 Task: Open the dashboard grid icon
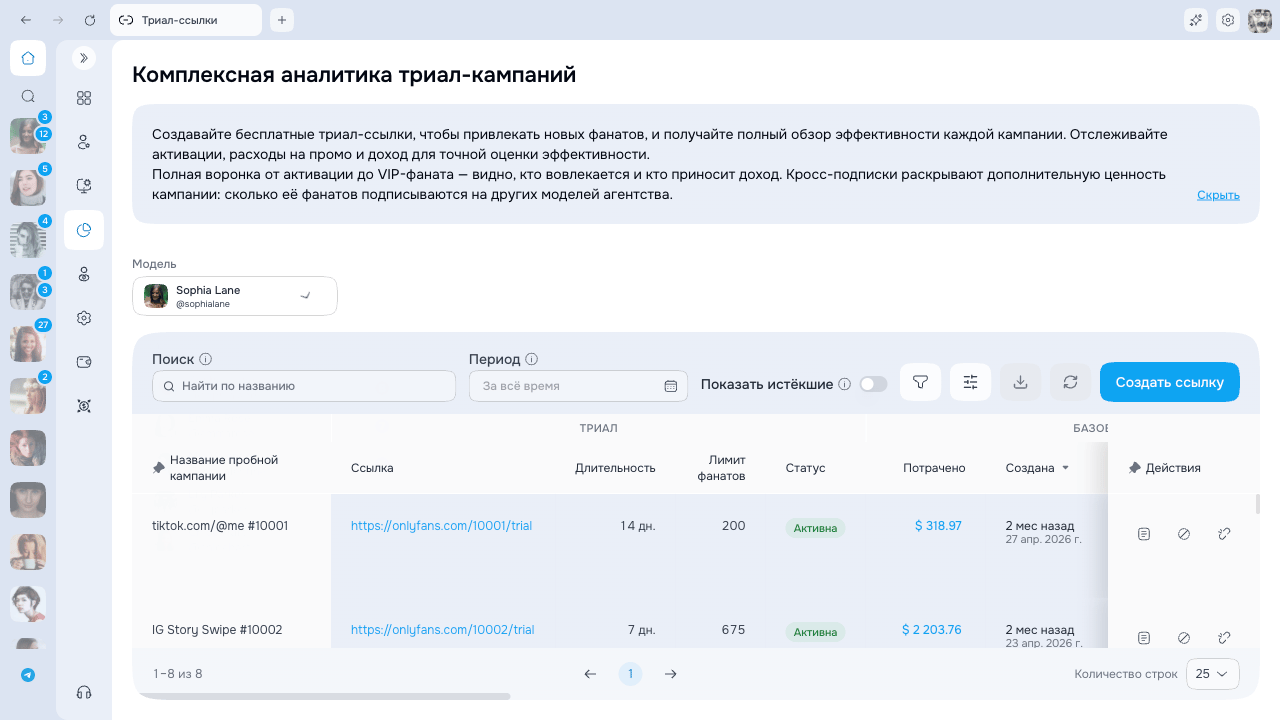click(x=84, y=98)
